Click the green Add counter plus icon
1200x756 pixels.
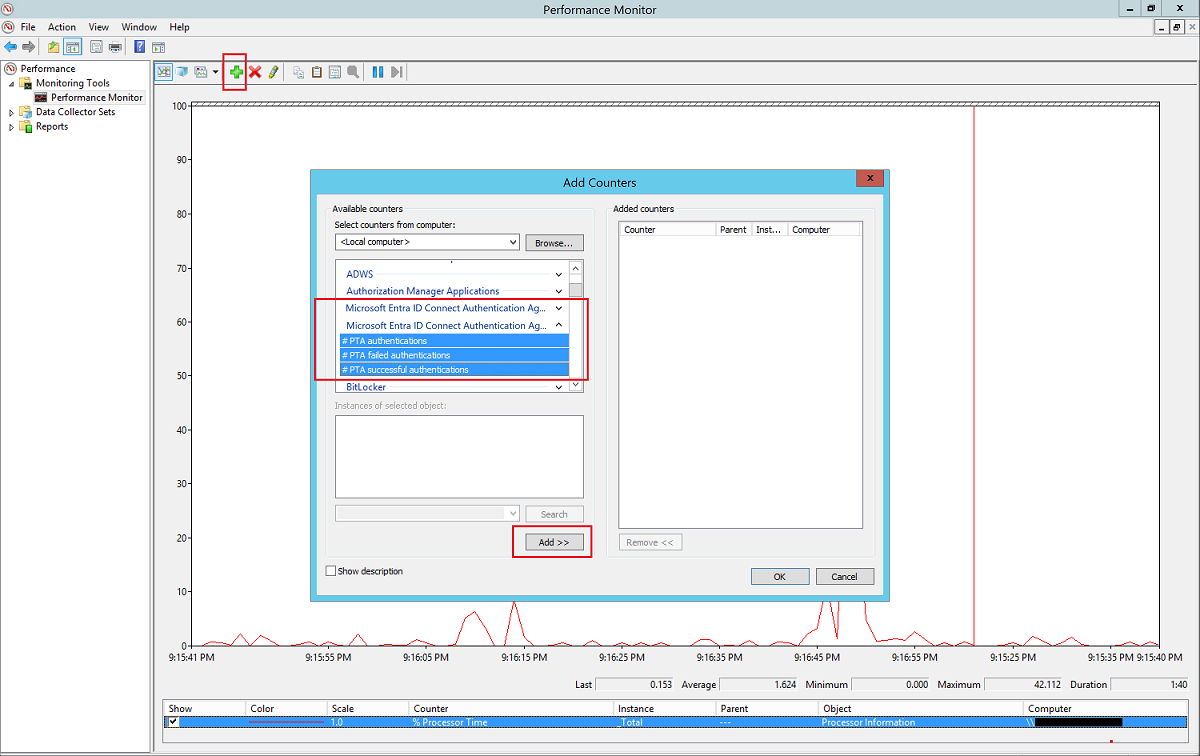tap(236, 72)
